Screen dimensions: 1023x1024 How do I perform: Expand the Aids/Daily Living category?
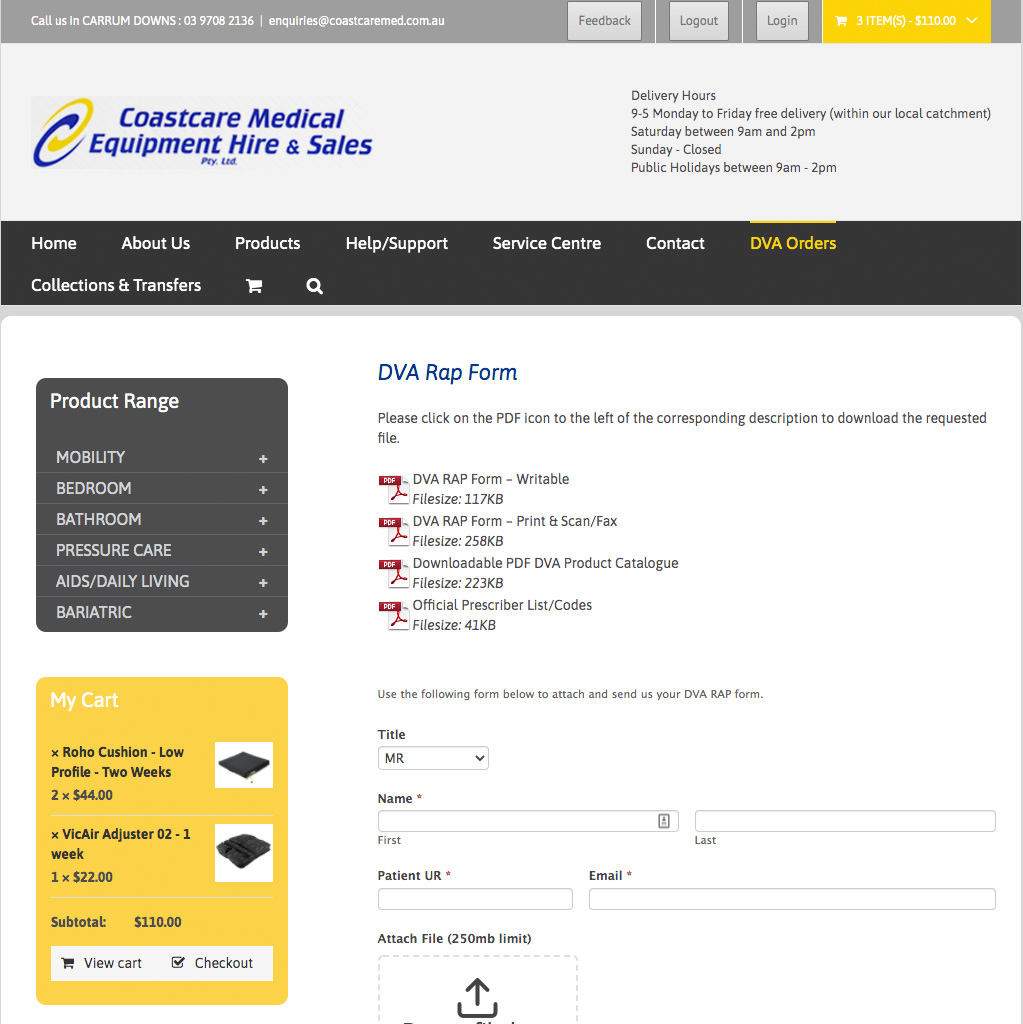coord(263,583)
